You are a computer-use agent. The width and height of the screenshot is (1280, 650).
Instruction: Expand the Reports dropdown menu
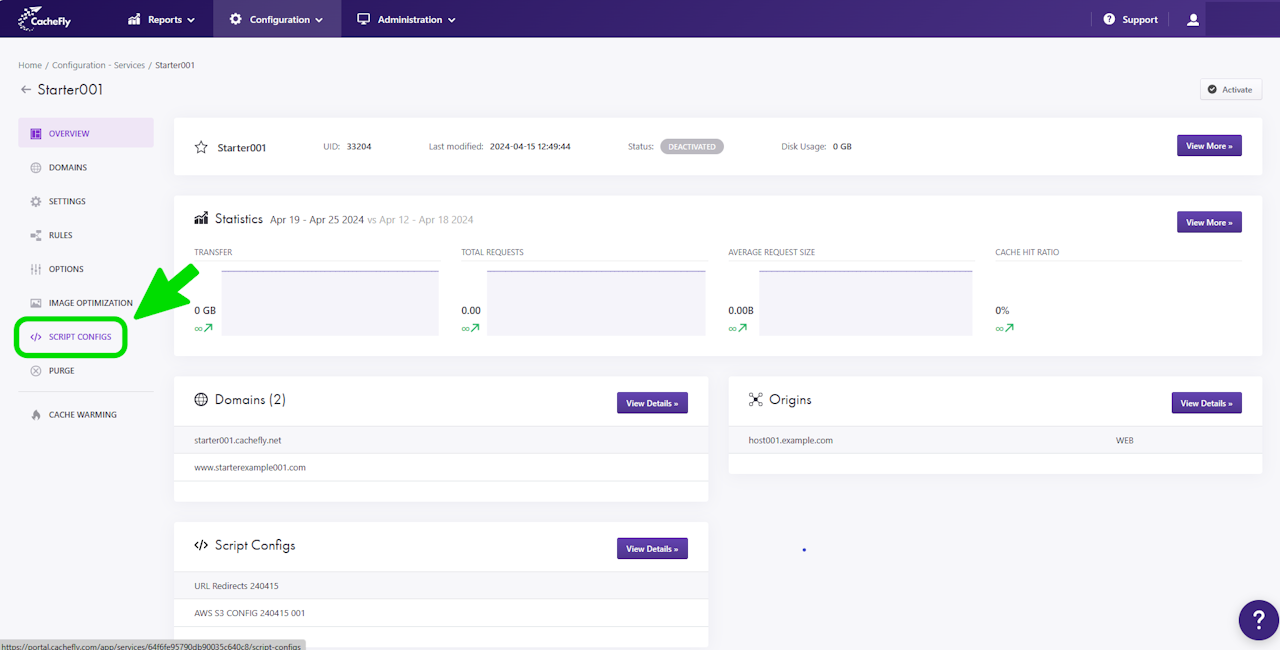[161, 19]
